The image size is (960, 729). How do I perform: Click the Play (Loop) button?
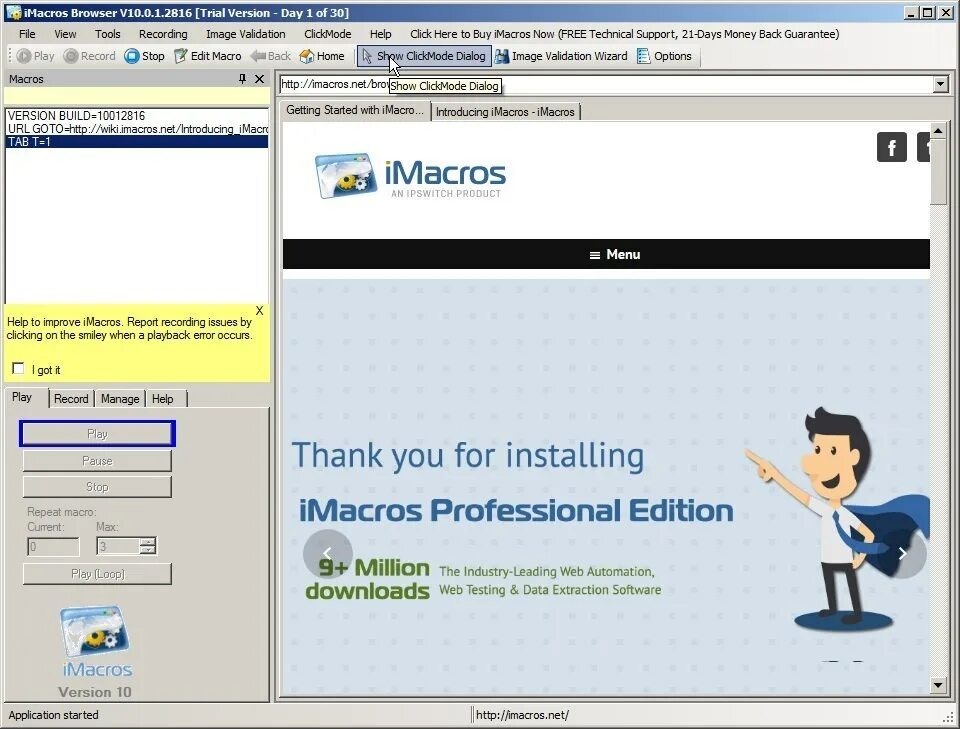(97, 574)
